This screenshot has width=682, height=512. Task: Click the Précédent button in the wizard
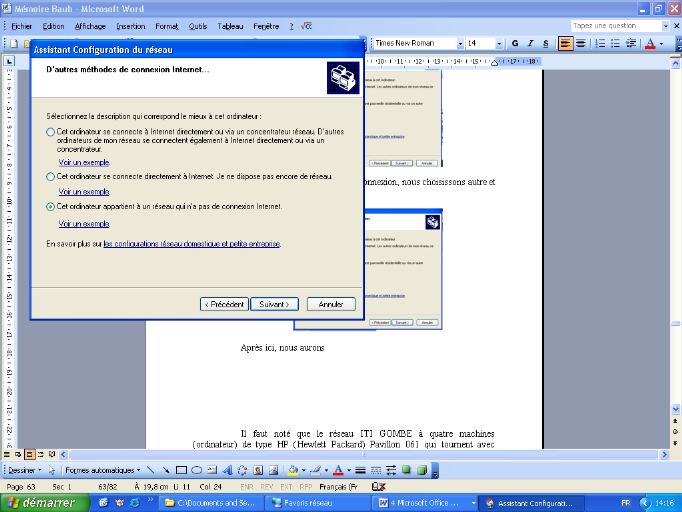pos(224,304)
